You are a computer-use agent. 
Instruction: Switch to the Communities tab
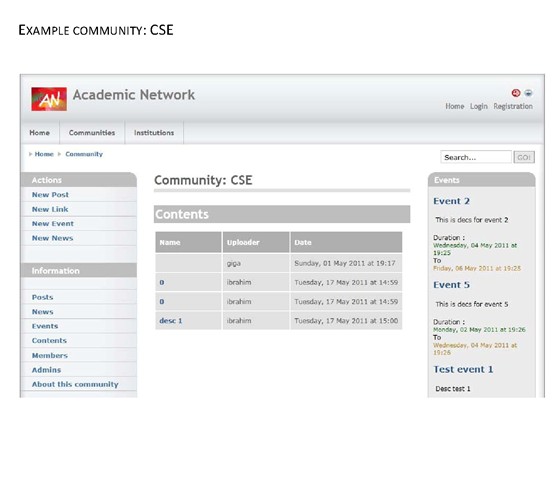click(x=92, y=132)
